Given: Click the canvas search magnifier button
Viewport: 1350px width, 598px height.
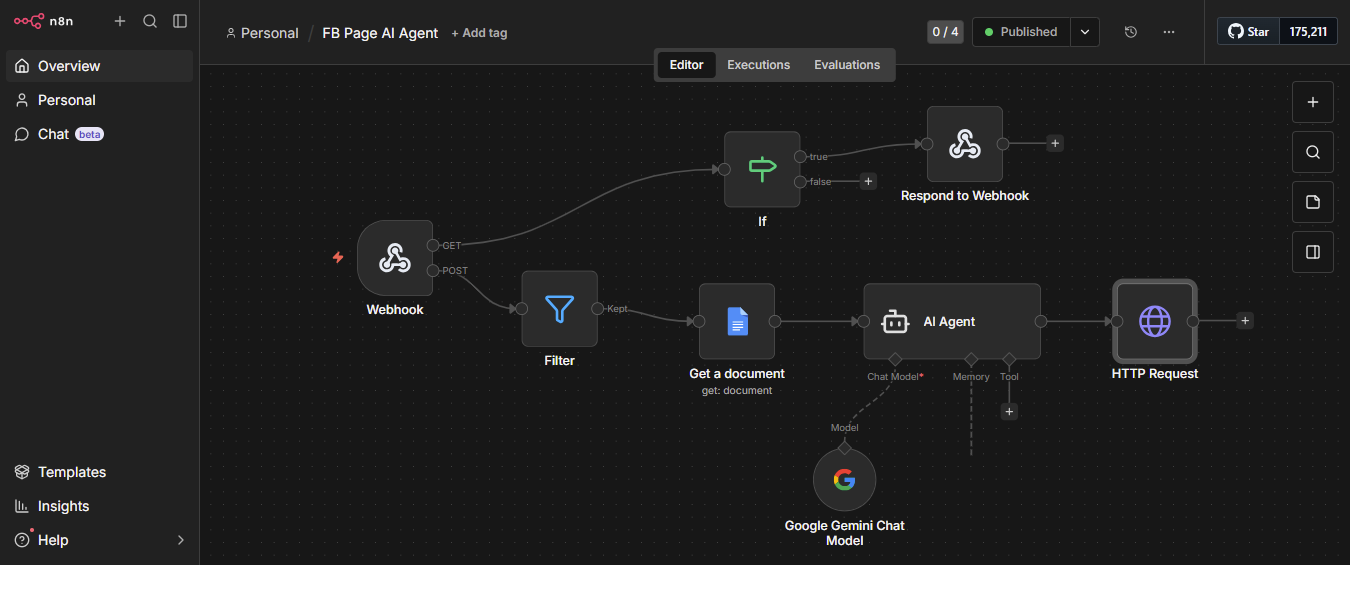Looking at the screenshot, I should (x=1313, y=152).
